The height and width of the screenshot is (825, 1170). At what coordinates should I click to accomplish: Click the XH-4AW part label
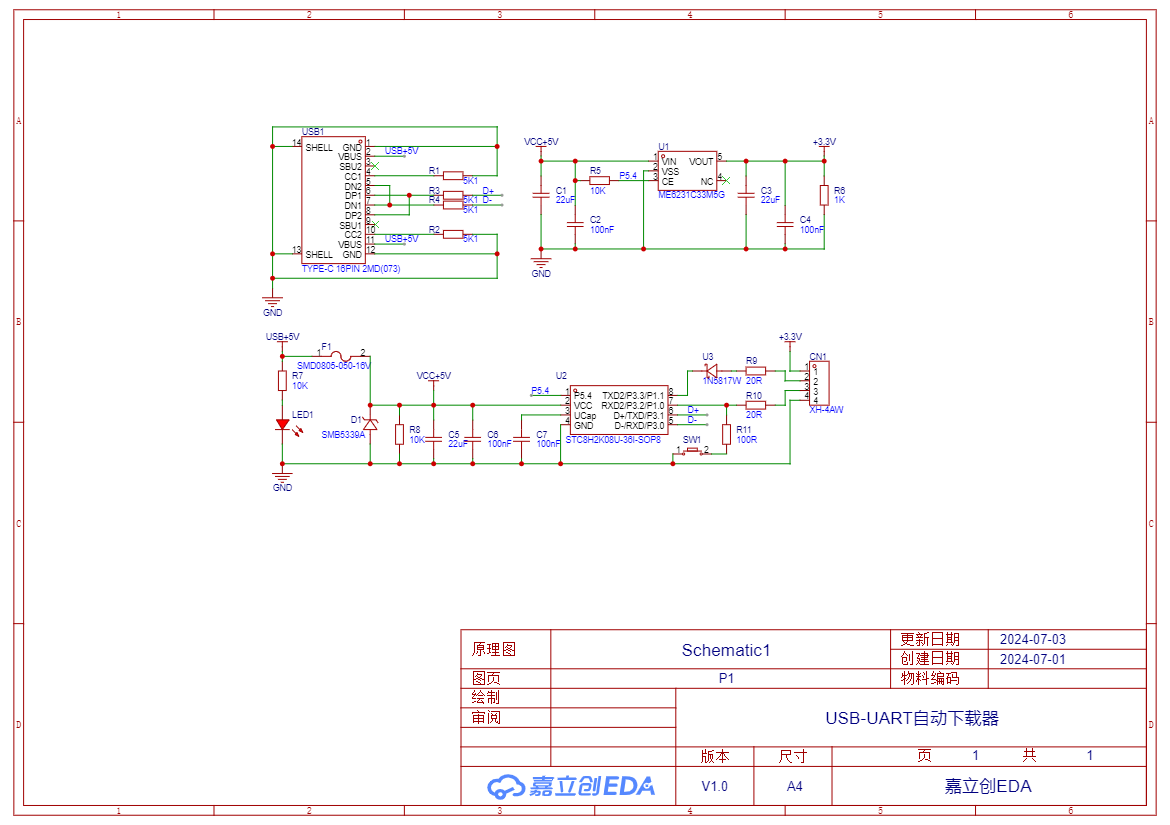coord(827,410)
